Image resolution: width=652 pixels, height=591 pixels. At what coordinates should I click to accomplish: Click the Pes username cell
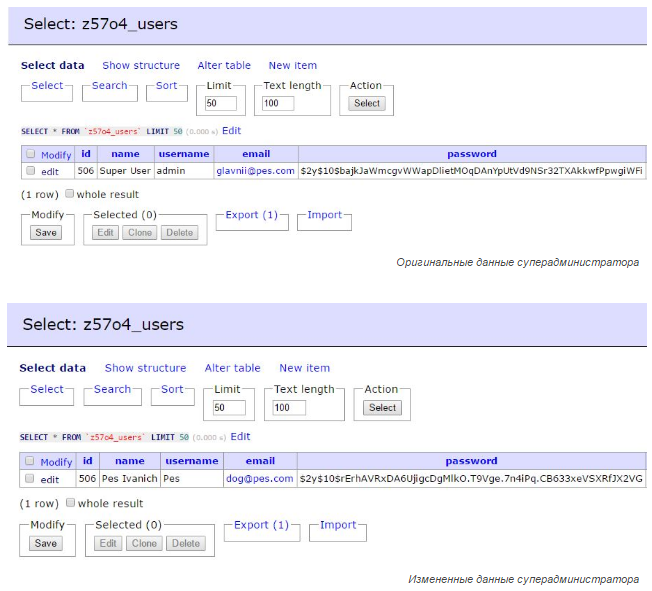[192, 479]
